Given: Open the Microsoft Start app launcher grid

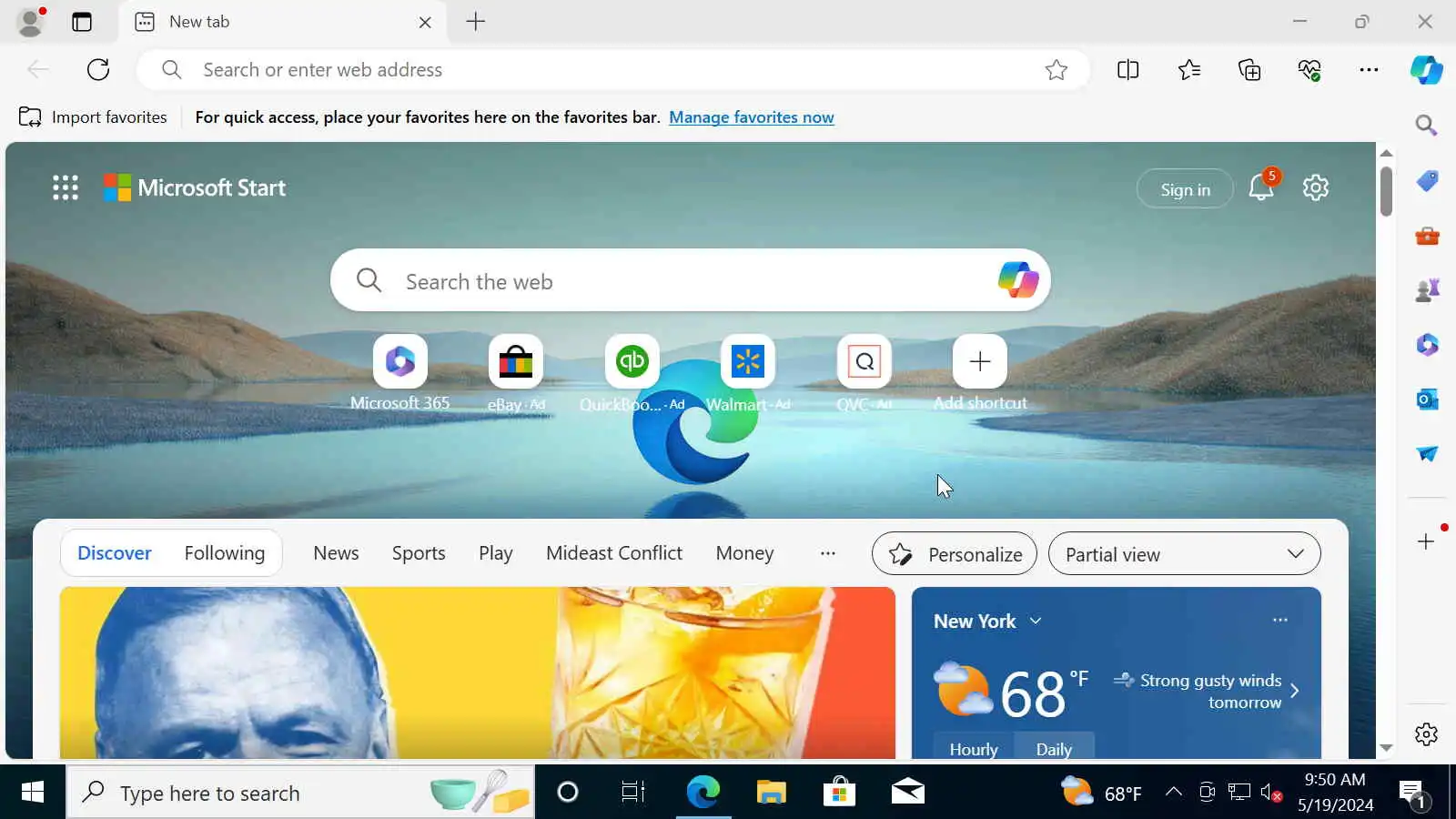Looking at the screenshot, I should point(65,187).
